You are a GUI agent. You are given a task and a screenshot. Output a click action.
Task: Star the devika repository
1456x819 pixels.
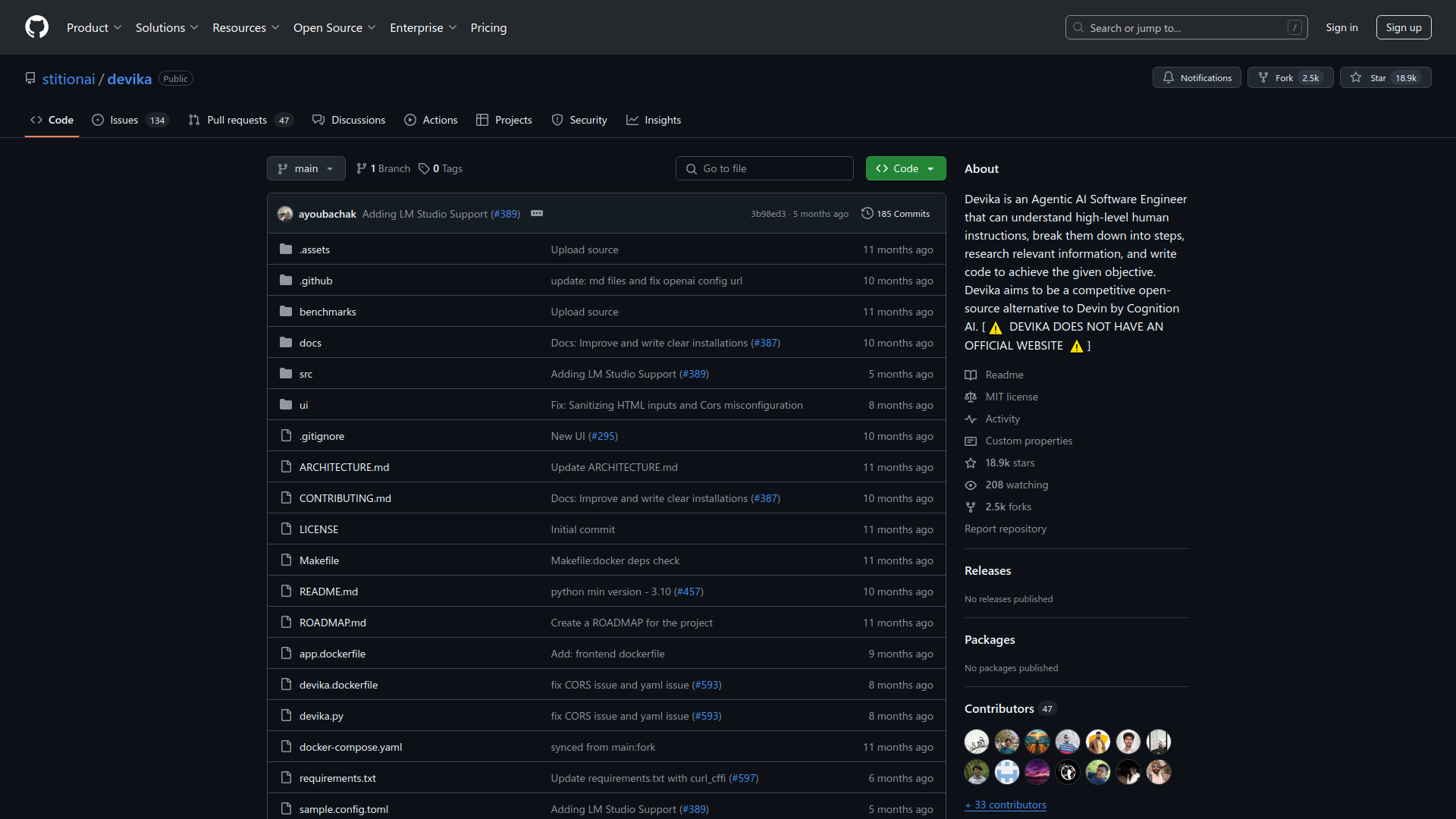pyautogui.click(x=1385, y=77)
